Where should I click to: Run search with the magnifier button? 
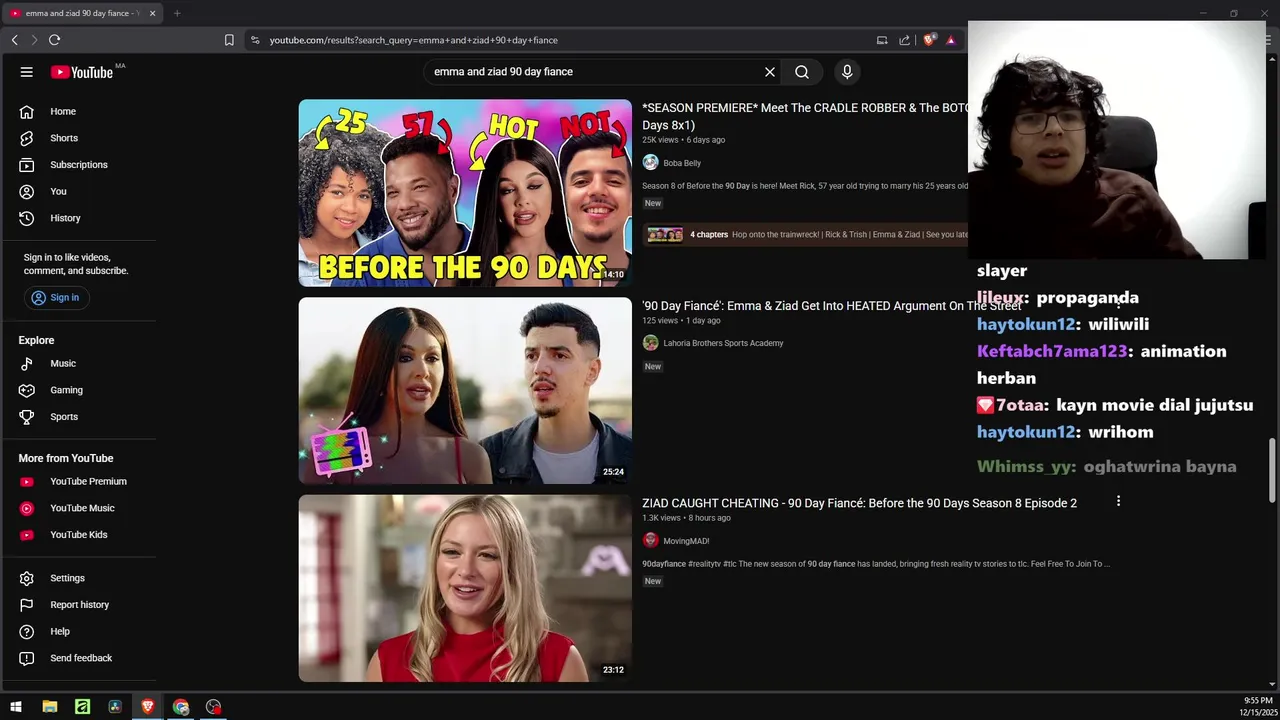[802, 72]
